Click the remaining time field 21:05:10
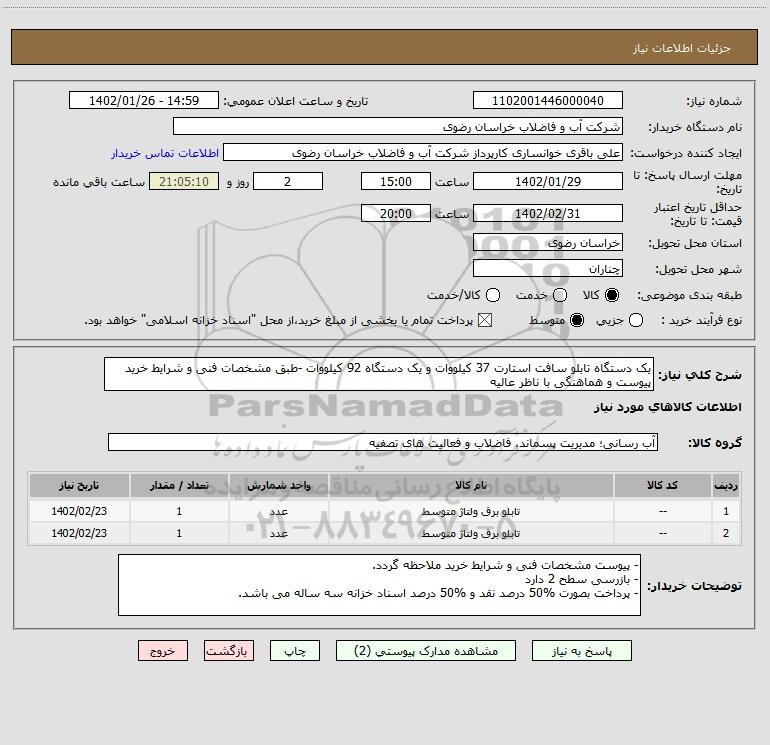 click(x=184, y=181)
